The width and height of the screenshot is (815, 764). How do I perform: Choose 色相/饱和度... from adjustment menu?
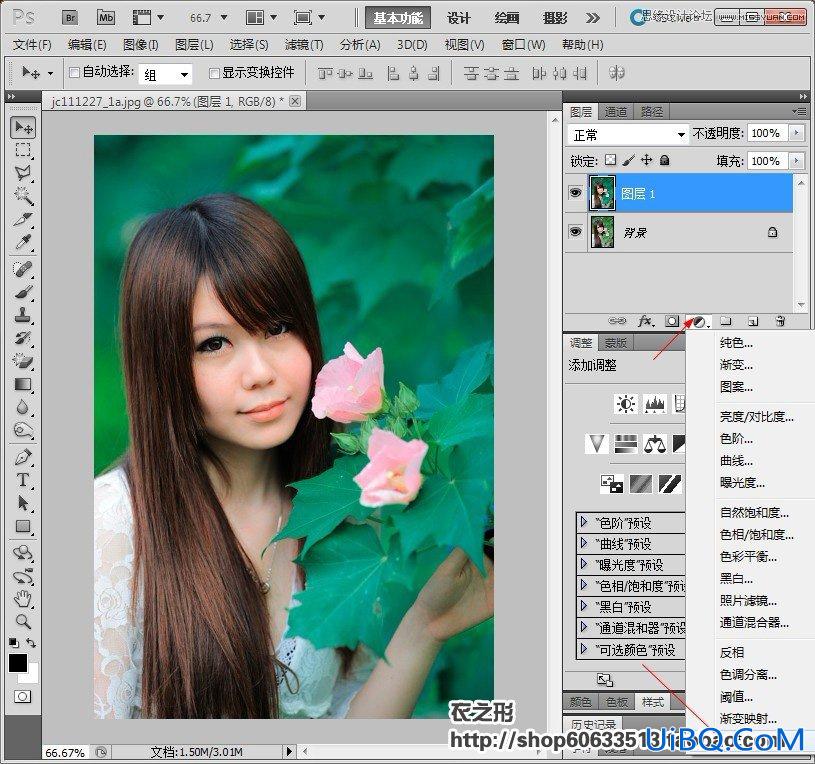756,534
